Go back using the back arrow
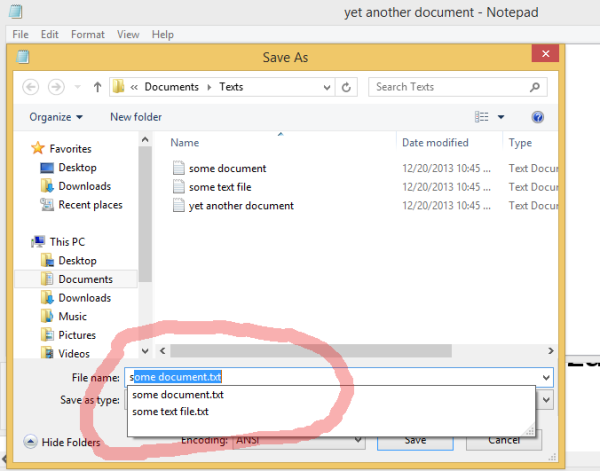This screenshot has width=600, height=471. pos(31,87)
